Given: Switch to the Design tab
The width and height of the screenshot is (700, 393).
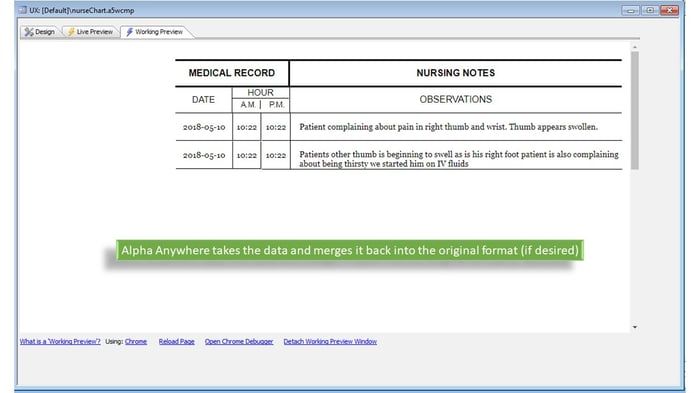Looking at the screenshot, I should click(x=40, y=32).
